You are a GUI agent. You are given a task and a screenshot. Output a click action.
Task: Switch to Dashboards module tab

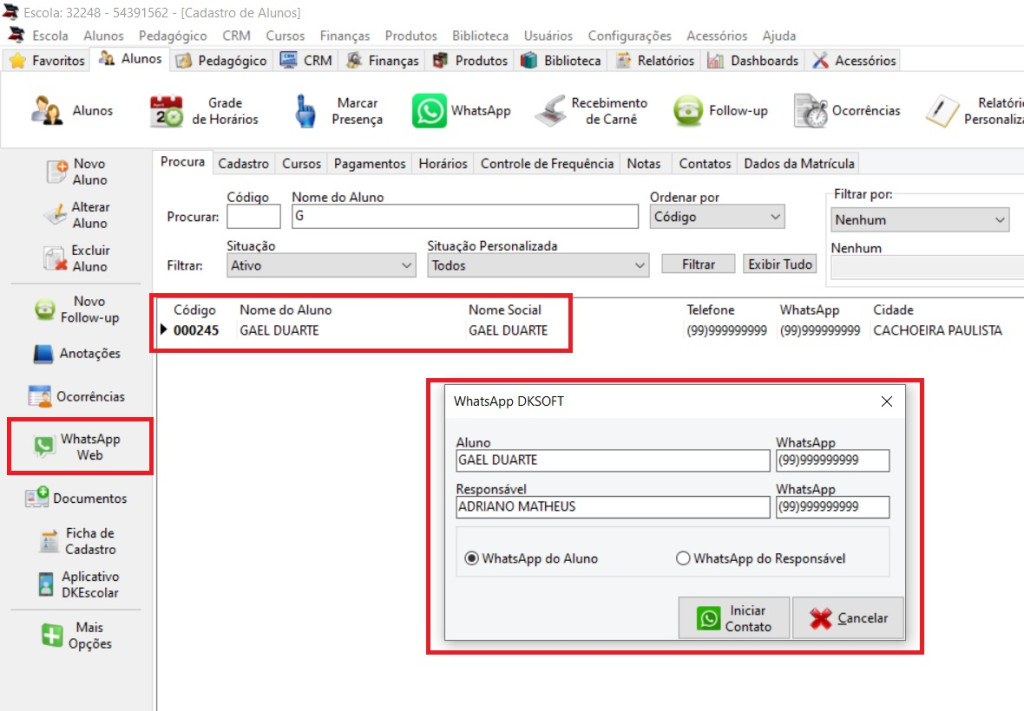pyautogui.click(x=753, y=61)
